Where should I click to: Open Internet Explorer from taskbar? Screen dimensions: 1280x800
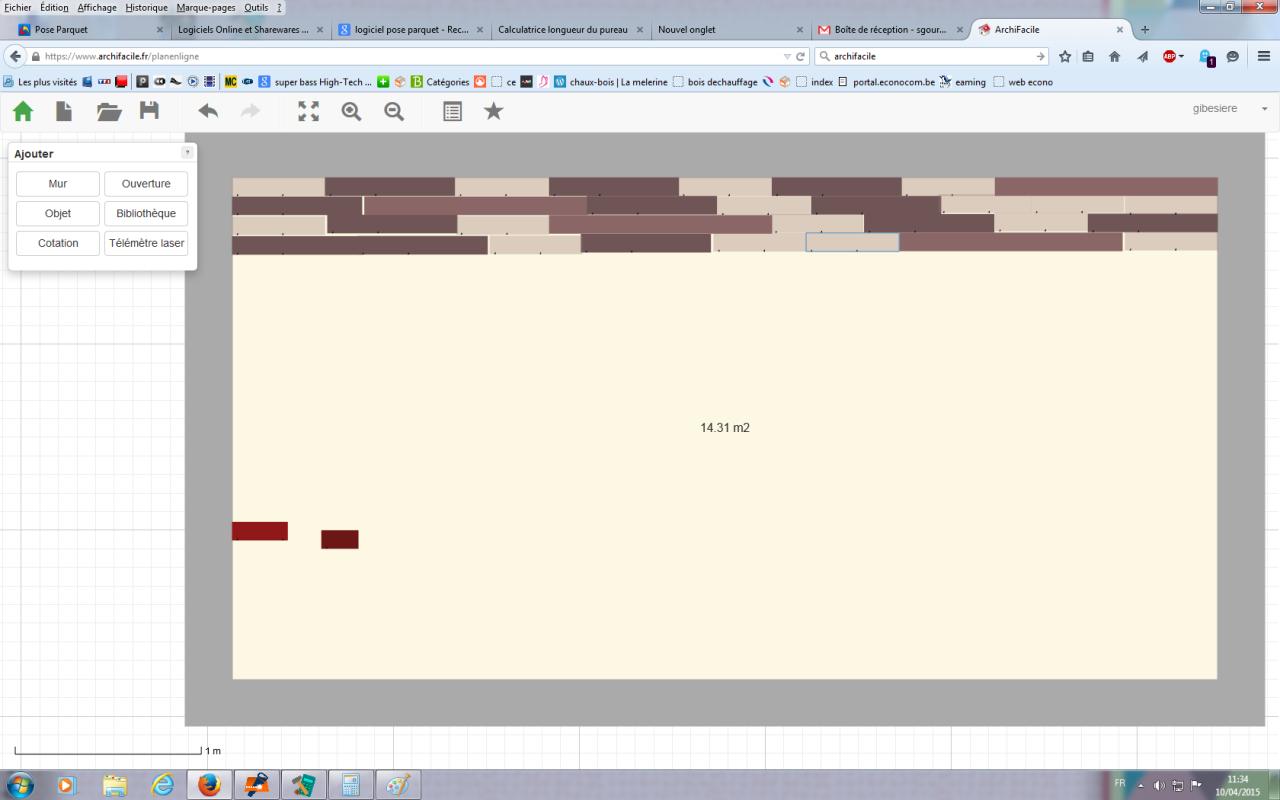coord(162,785)
